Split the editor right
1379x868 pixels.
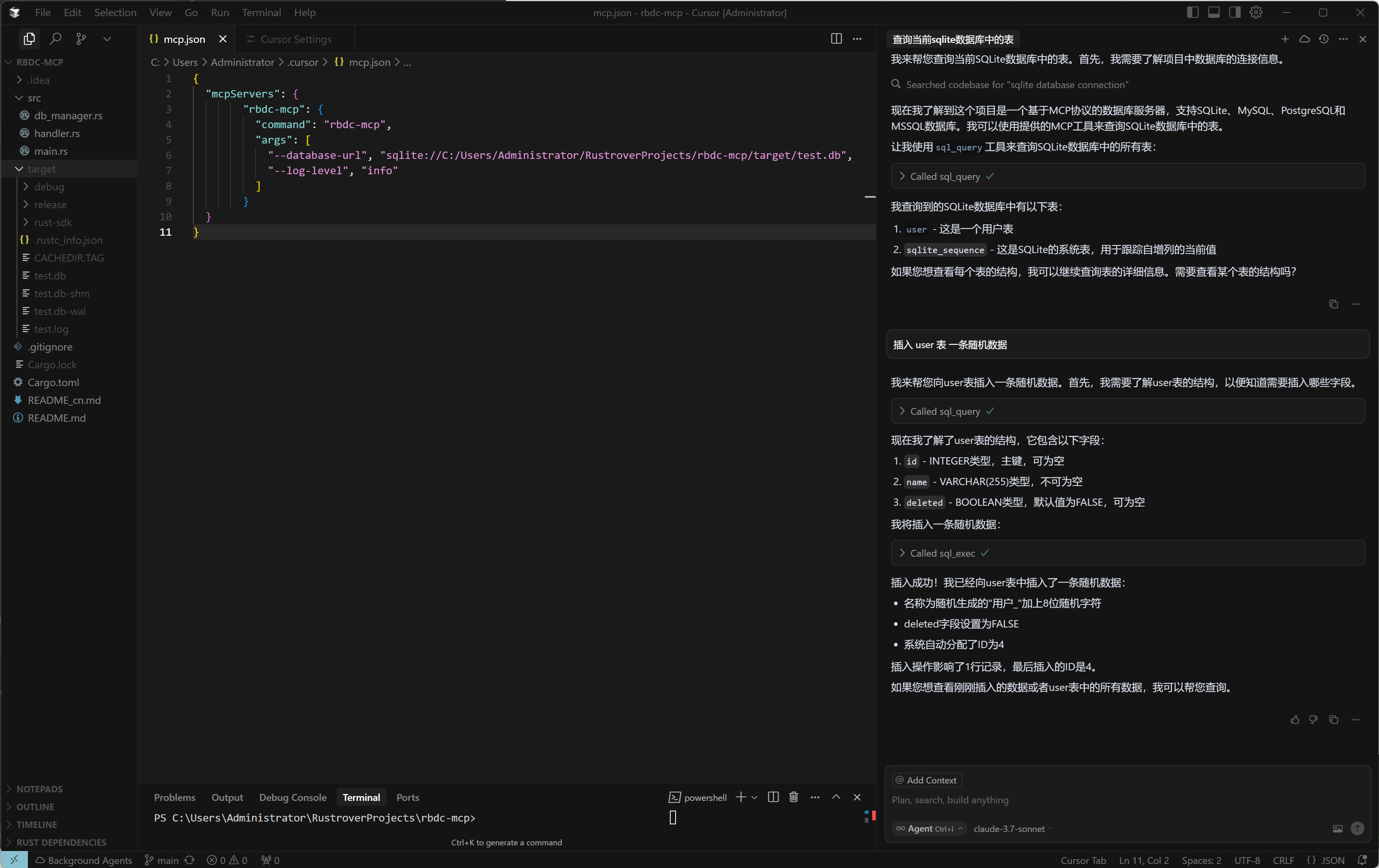point(836,39)
